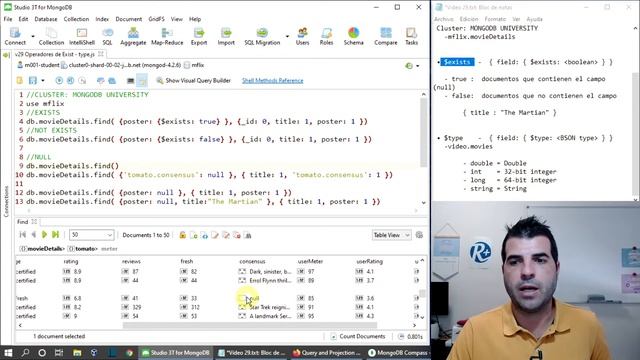Viewport: 640px width, 360px height.
Task: Go to last page of results
Action: coord(56,235)
